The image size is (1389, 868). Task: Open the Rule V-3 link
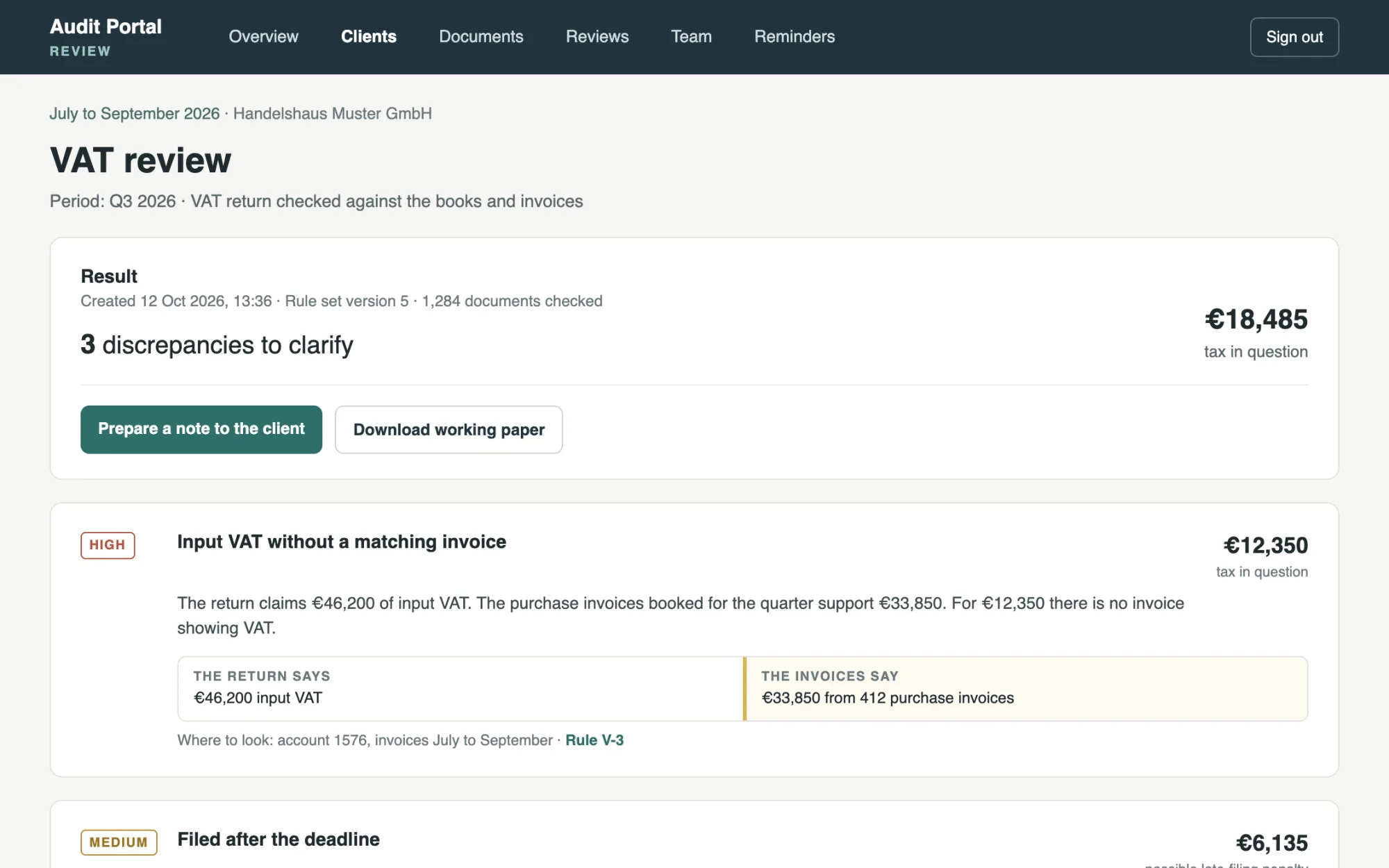coord(594,740)
